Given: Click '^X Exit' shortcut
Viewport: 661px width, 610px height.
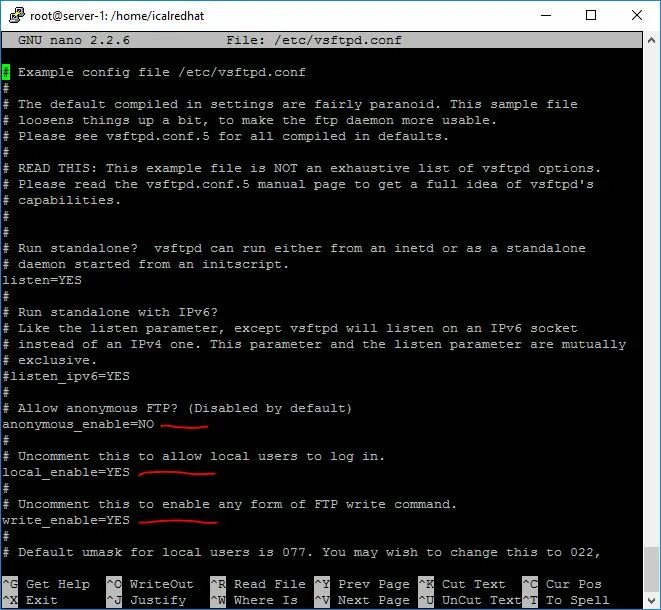Looking at the screenshot, I should [x=30, y=600].
